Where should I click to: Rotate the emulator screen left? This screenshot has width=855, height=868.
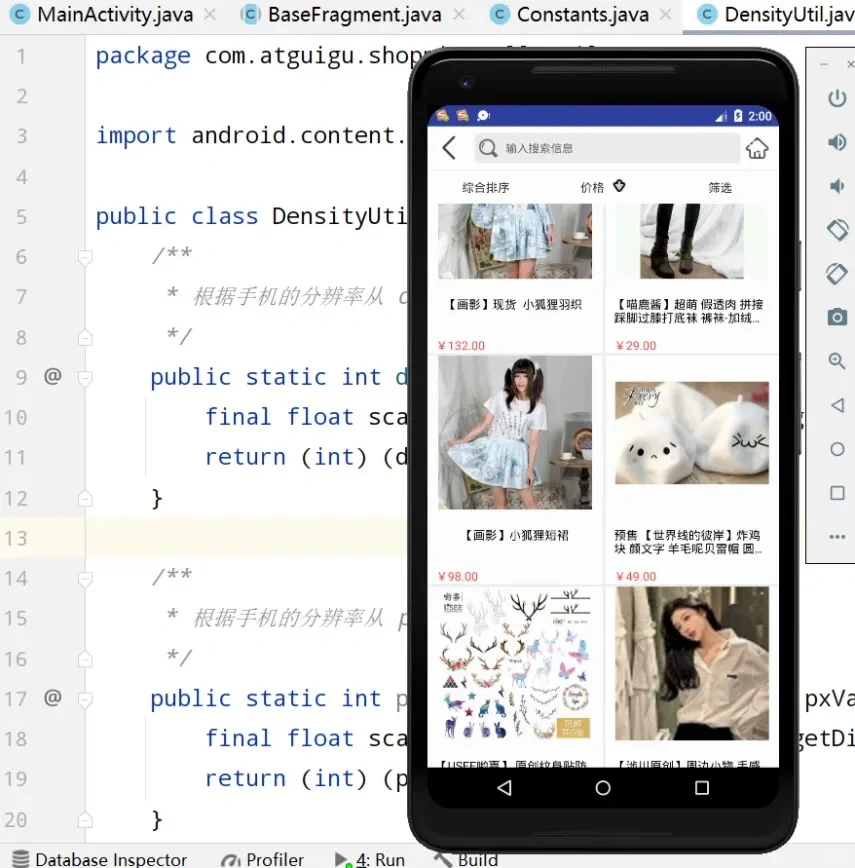coord(836,229)
